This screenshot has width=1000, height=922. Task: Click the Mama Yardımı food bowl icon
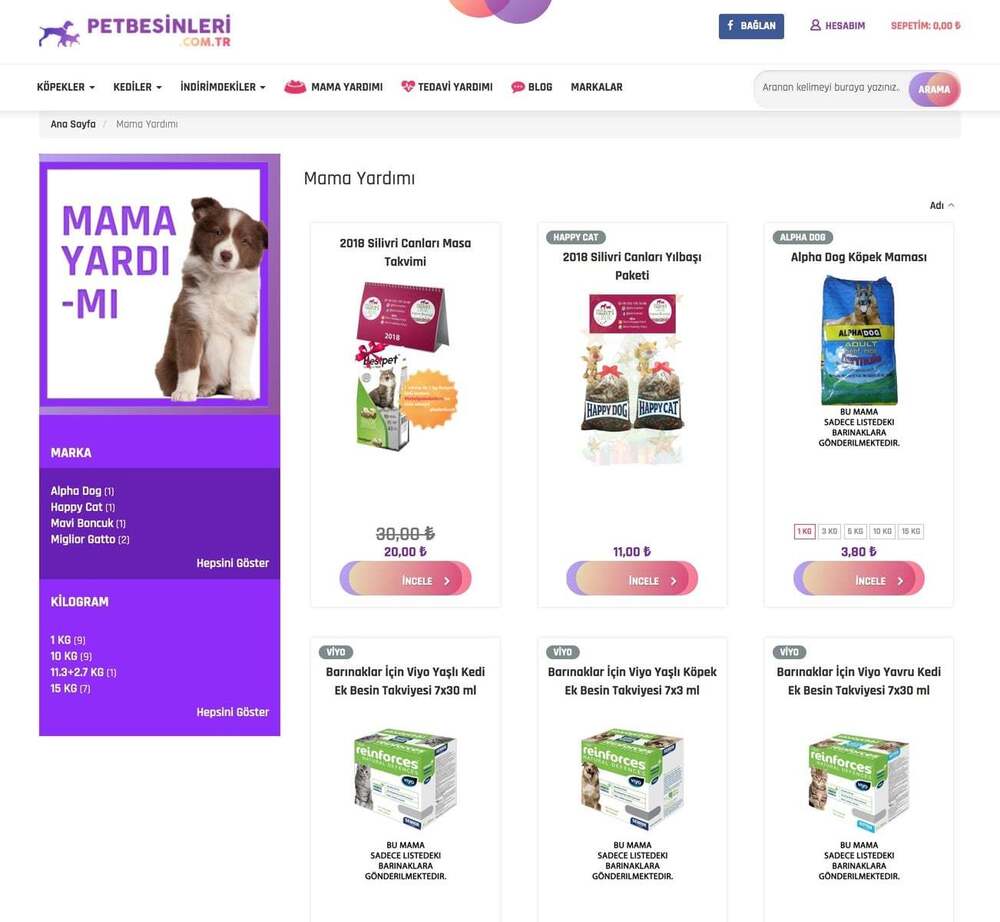(x=295, y=87)
